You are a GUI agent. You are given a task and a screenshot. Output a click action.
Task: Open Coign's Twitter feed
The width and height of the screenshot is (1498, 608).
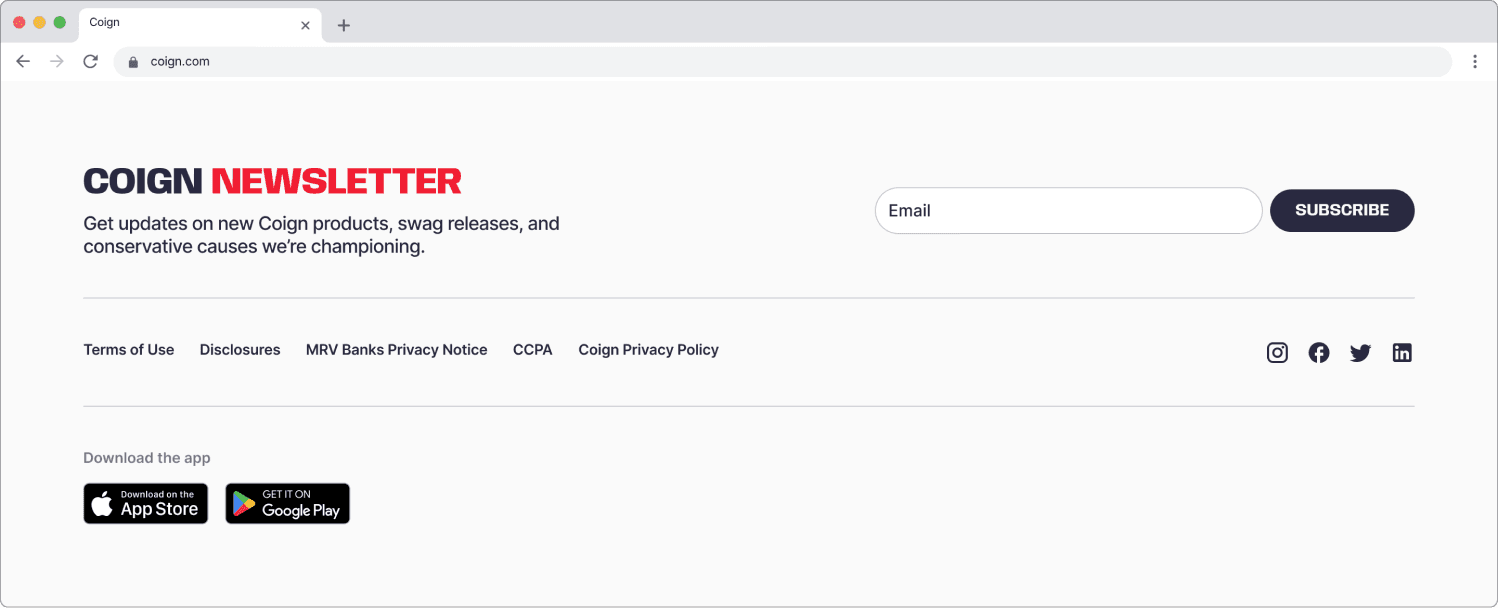[x=1360, y=352]
